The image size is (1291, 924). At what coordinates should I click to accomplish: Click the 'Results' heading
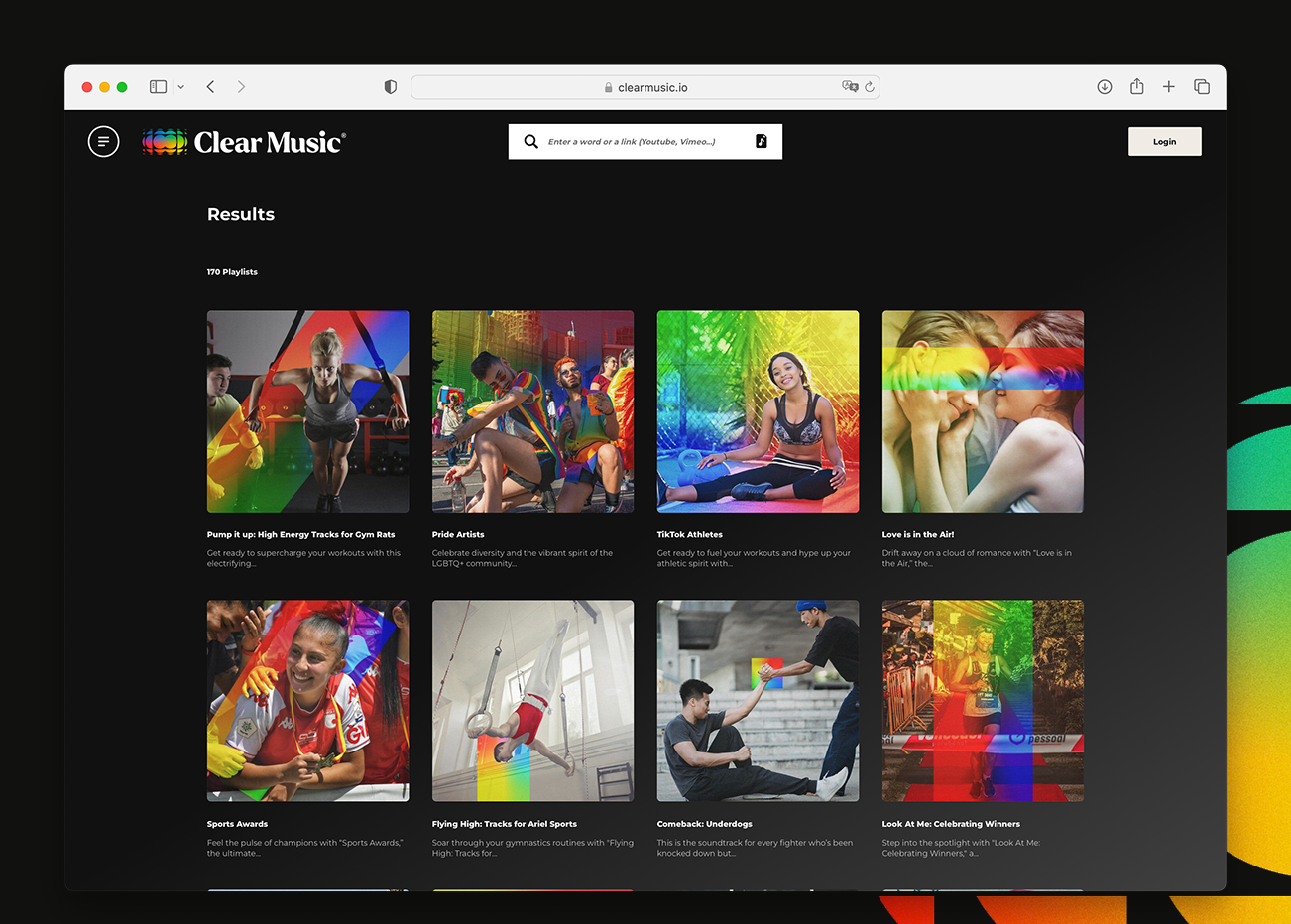tap(241, 214)
